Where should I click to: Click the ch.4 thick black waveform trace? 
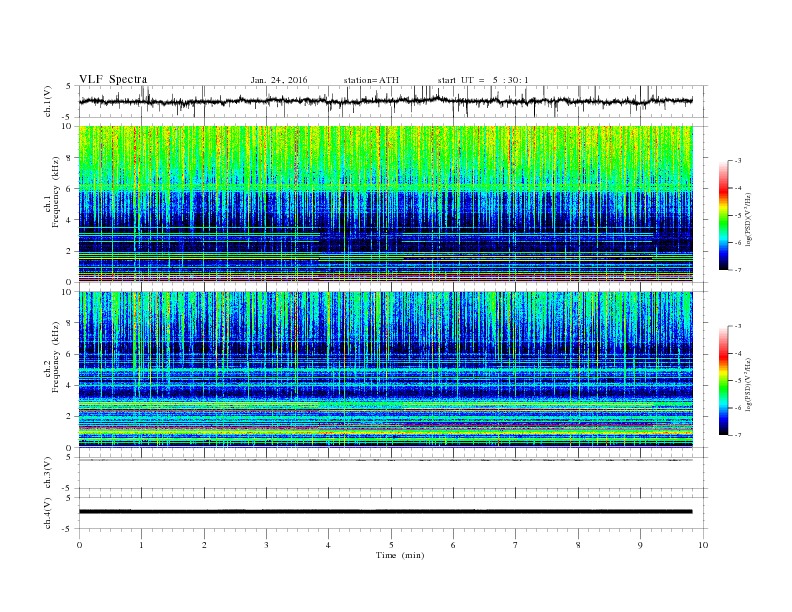point(386,512)
